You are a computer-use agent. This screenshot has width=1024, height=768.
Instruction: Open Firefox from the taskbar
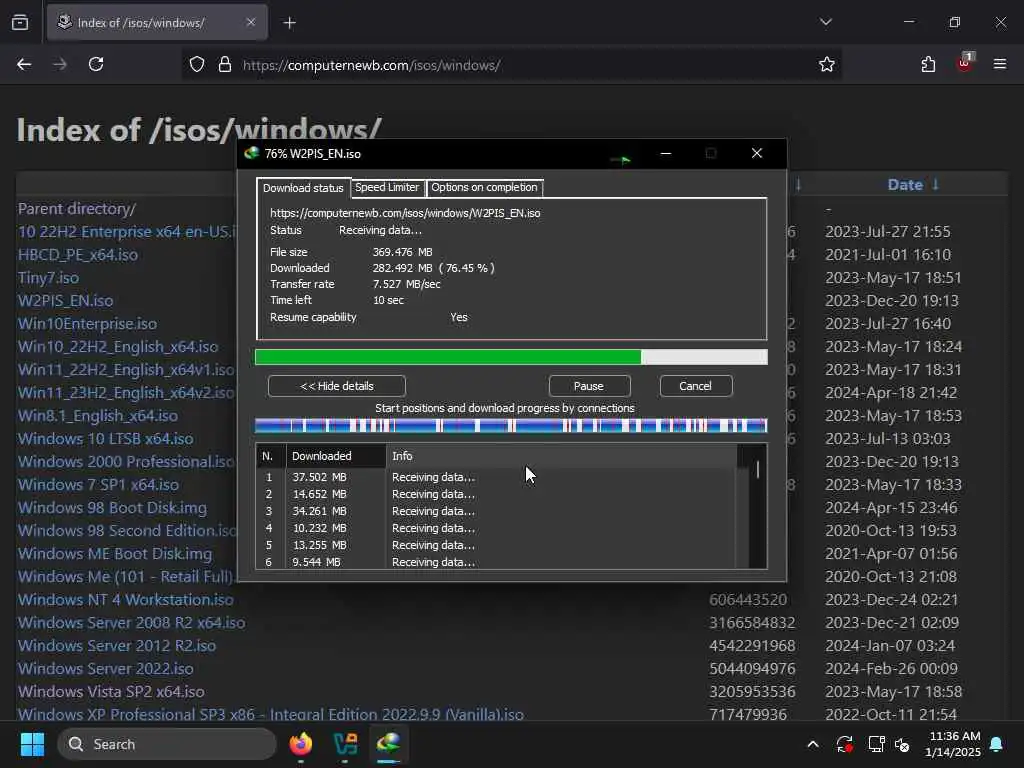pos(301,744)
